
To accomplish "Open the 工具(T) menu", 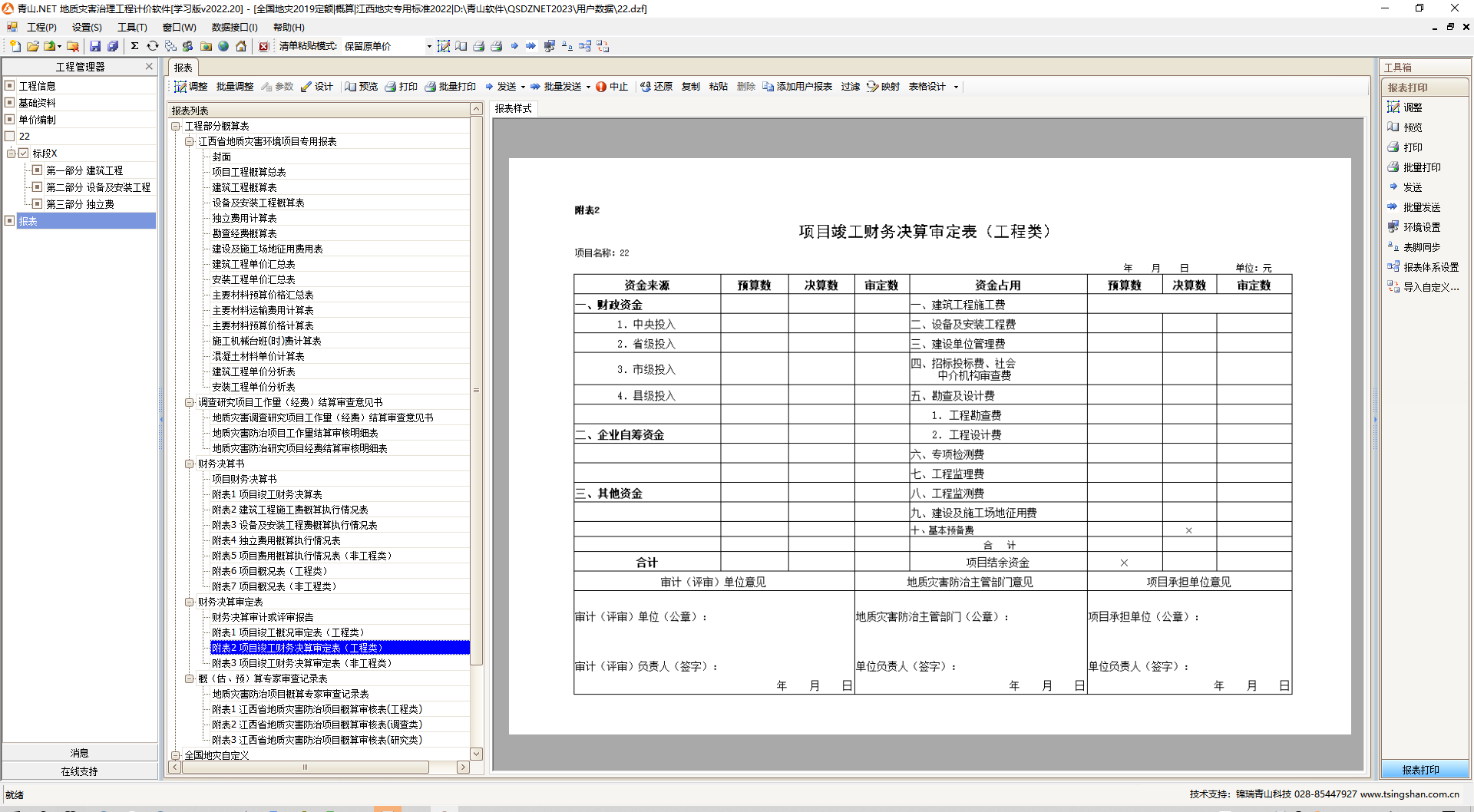I will [x=132, y=27].
